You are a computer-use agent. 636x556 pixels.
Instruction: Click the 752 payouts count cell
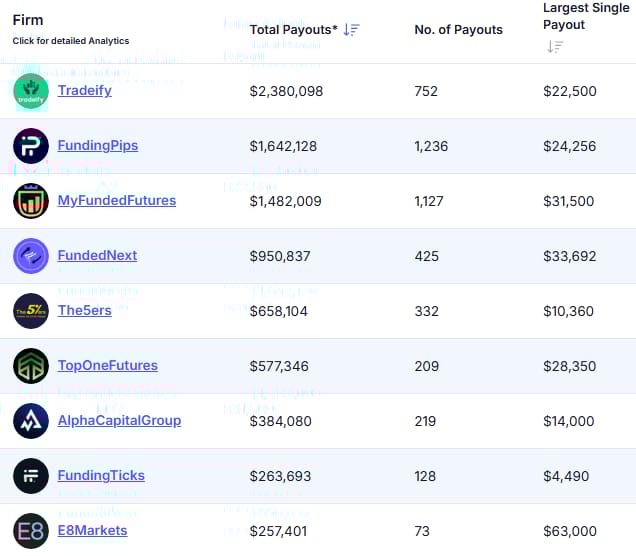tap(426, 91)
